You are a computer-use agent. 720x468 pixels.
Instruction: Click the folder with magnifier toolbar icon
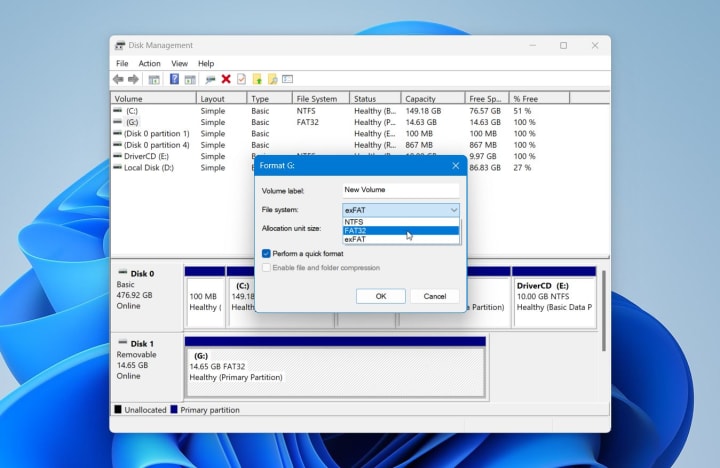click(x=272, y=79)
